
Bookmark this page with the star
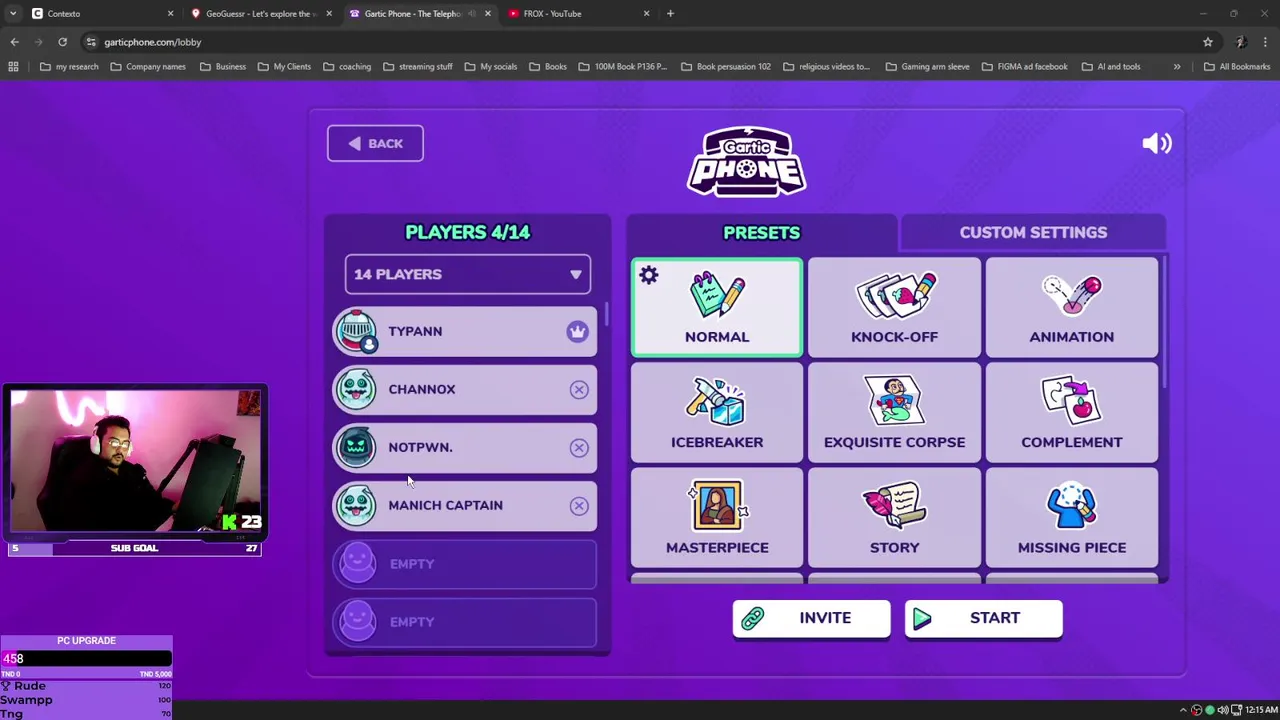click(1208, 42)
